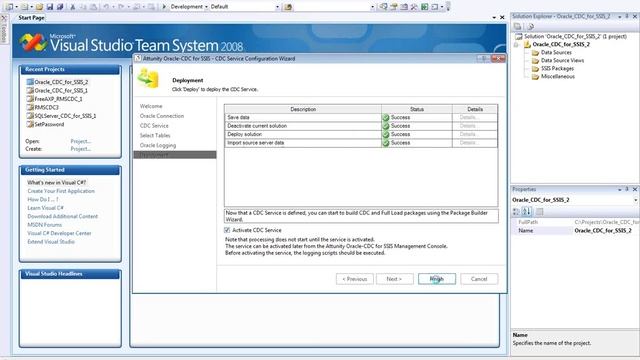Click the Open Project link
The width and height of the screenshot is (640, 360).
[x=80, y=141]
